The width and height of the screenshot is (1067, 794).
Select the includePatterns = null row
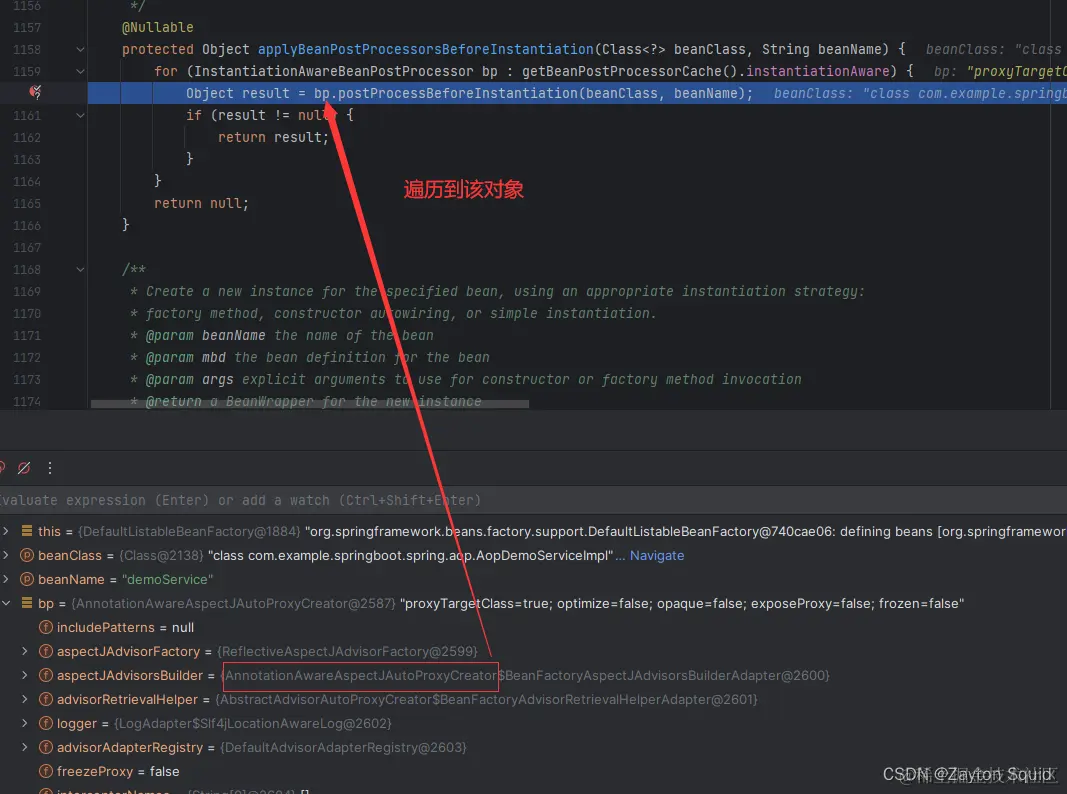point(534,627)
